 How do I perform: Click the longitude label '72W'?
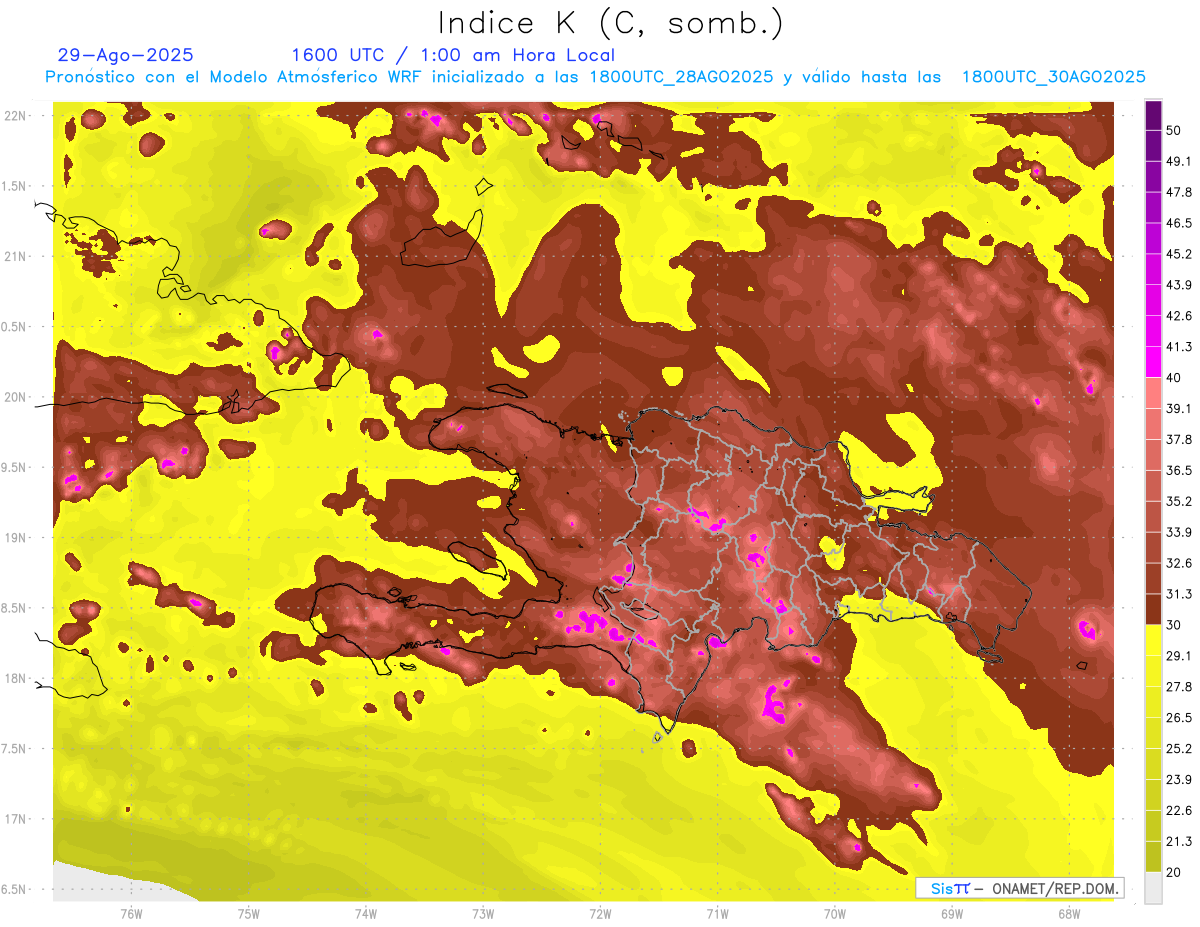[x=600, y=913]
